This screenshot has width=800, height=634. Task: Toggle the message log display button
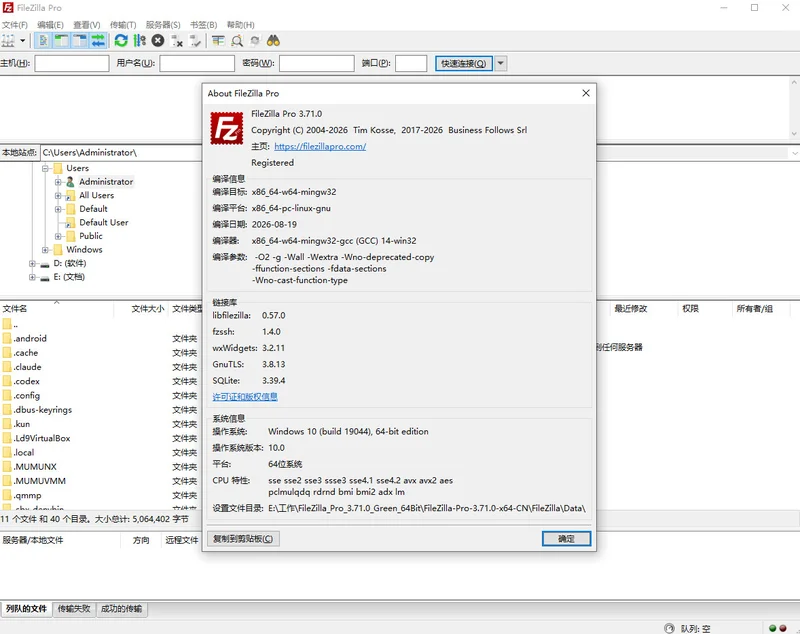click(x=43, y=41)
